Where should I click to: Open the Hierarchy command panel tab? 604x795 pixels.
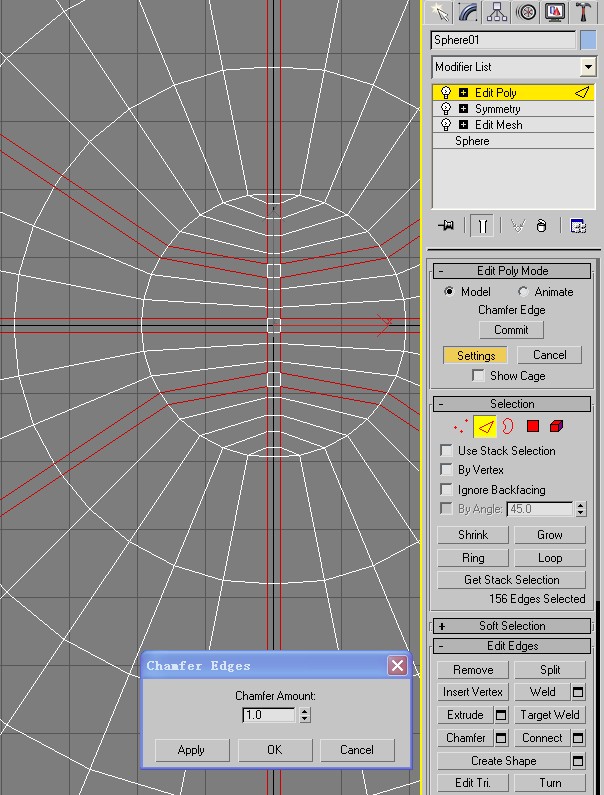(497, 12)
